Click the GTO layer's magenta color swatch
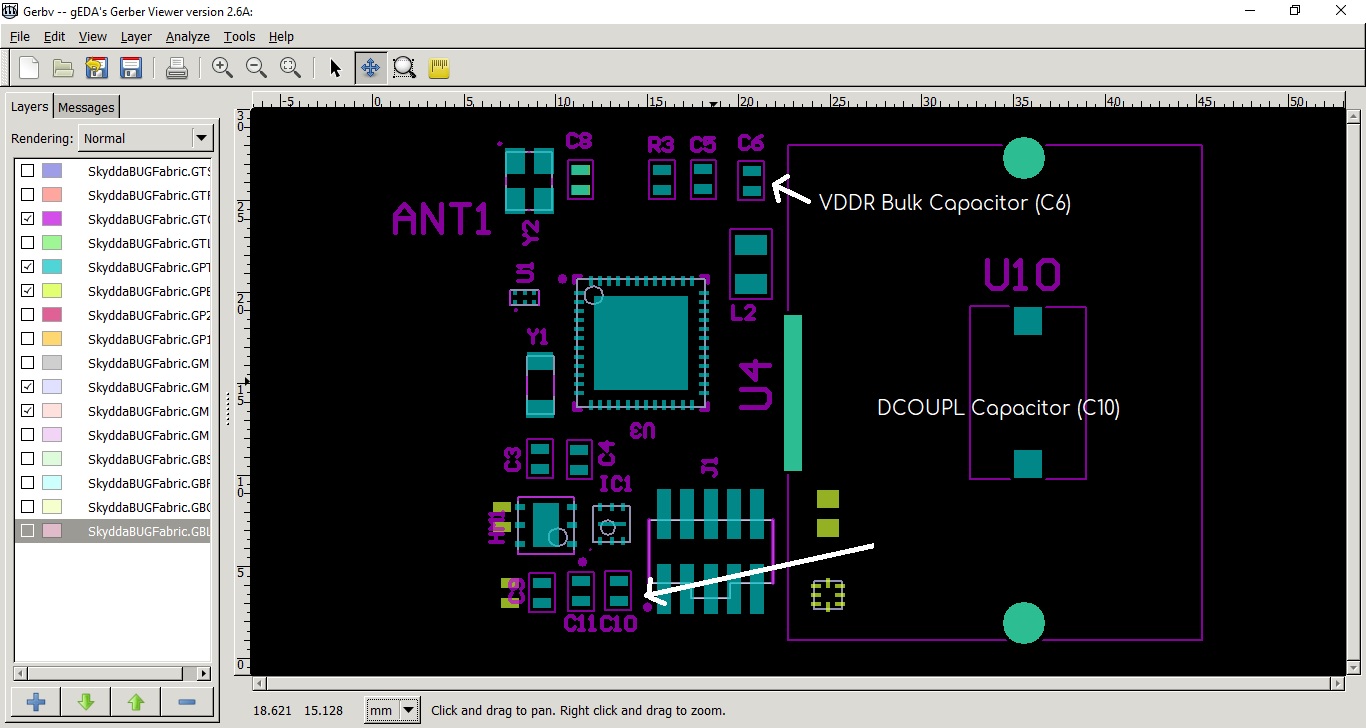Image resolution: width=1366 pixels, height=728 pixels. click(51, 219)
